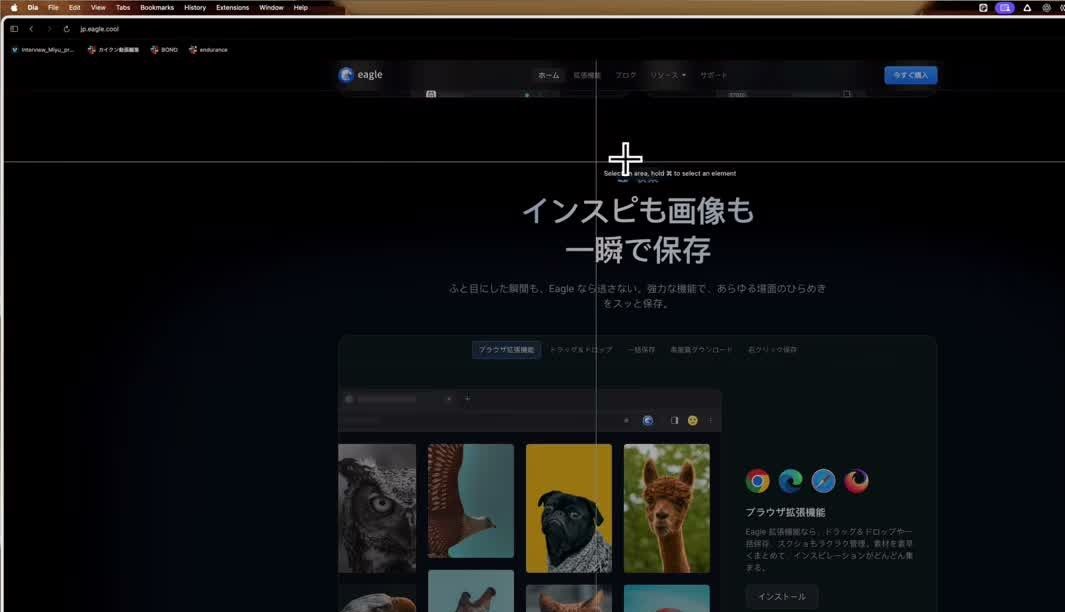Click the triangle icon in the menu bar
Image resolution: width=1065 pixels, height=612 pixels.
(x=1027, y=7)
